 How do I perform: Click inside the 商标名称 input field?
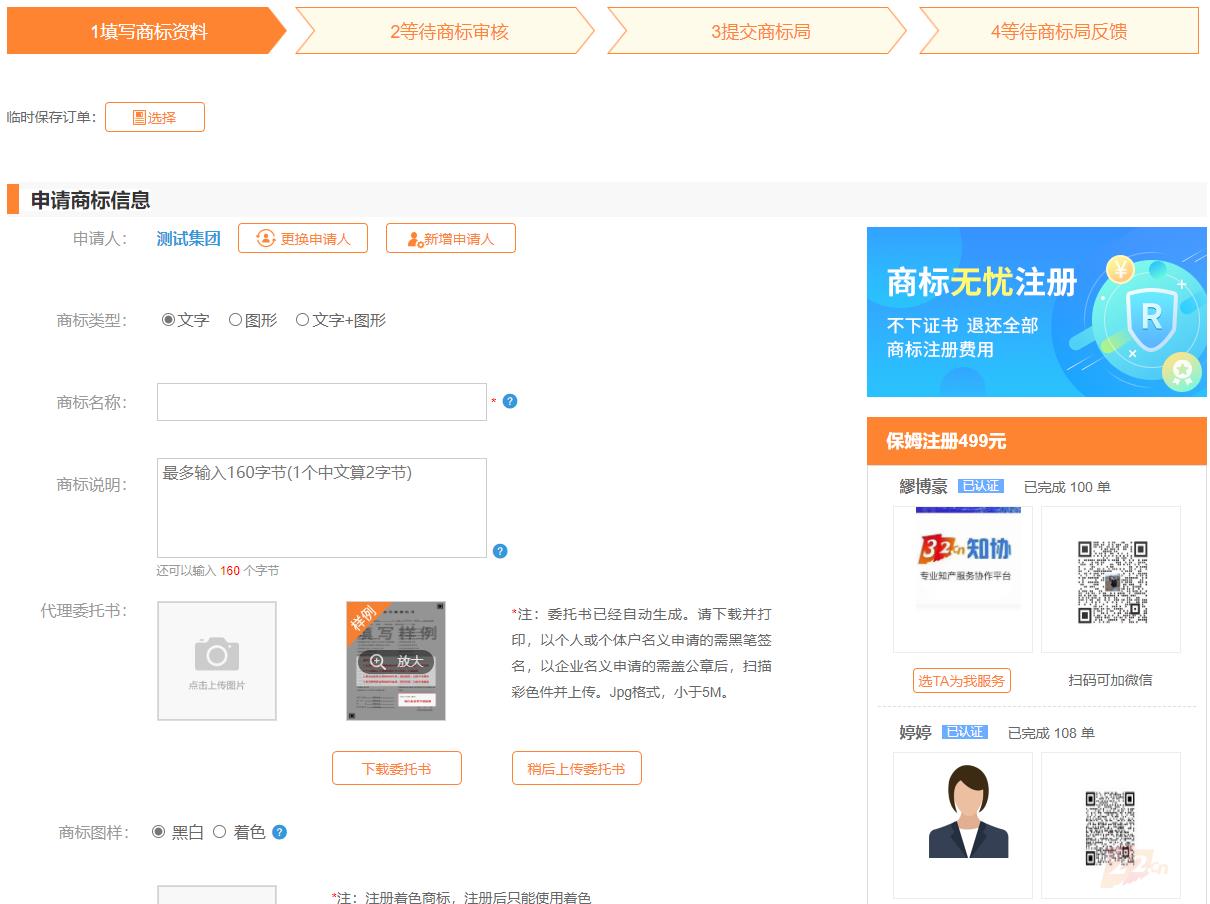(x=321, y=402)
